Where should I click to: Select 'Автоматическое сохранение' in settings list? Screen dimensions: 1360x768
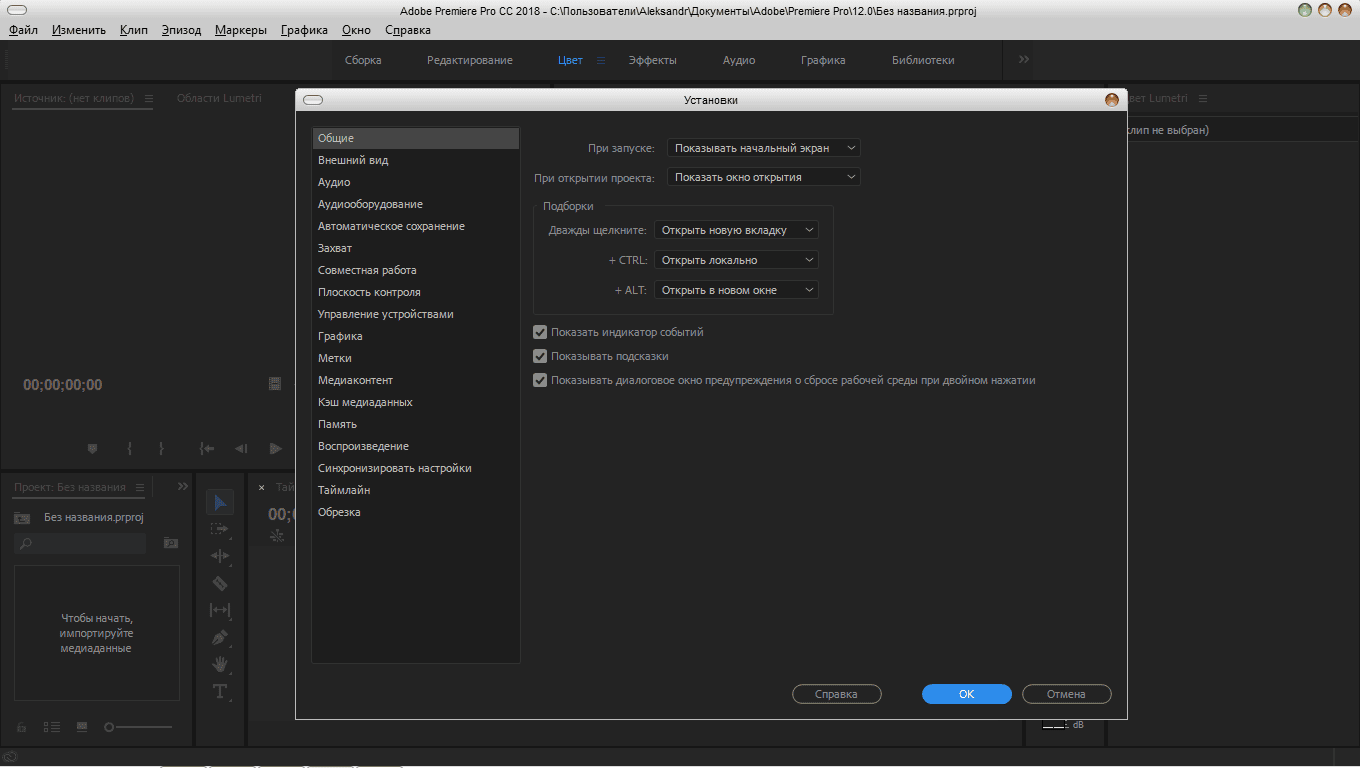(x=391, y=226)
